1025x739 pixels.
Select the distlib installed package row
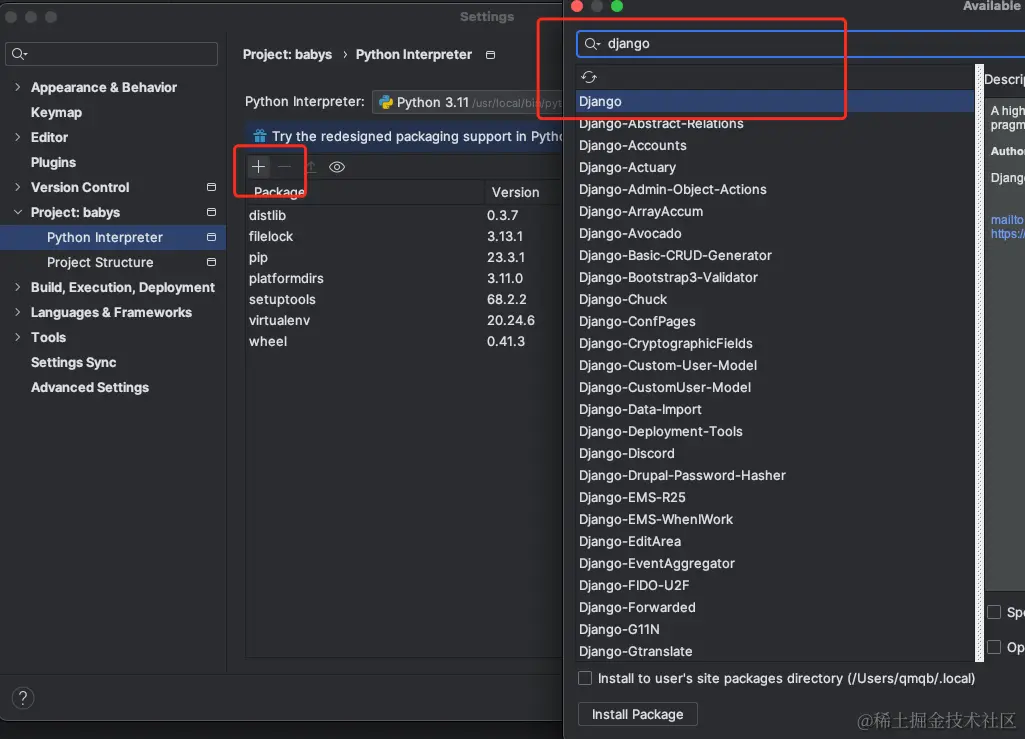(x=404, y=215)
